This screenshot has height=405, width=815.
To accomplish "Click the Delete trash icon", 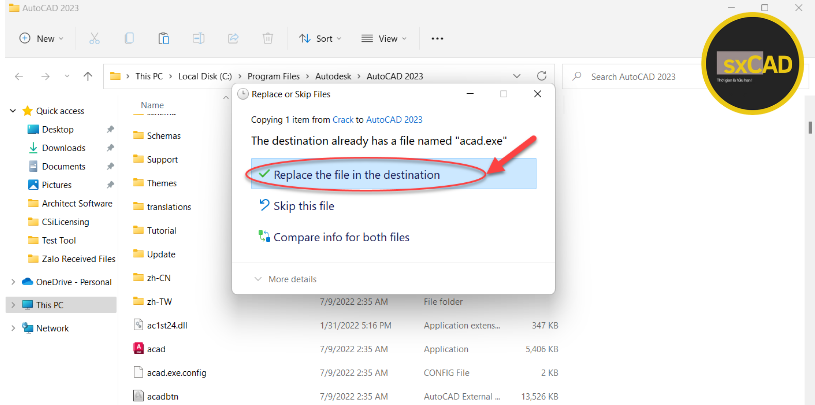I will [268, 38].
